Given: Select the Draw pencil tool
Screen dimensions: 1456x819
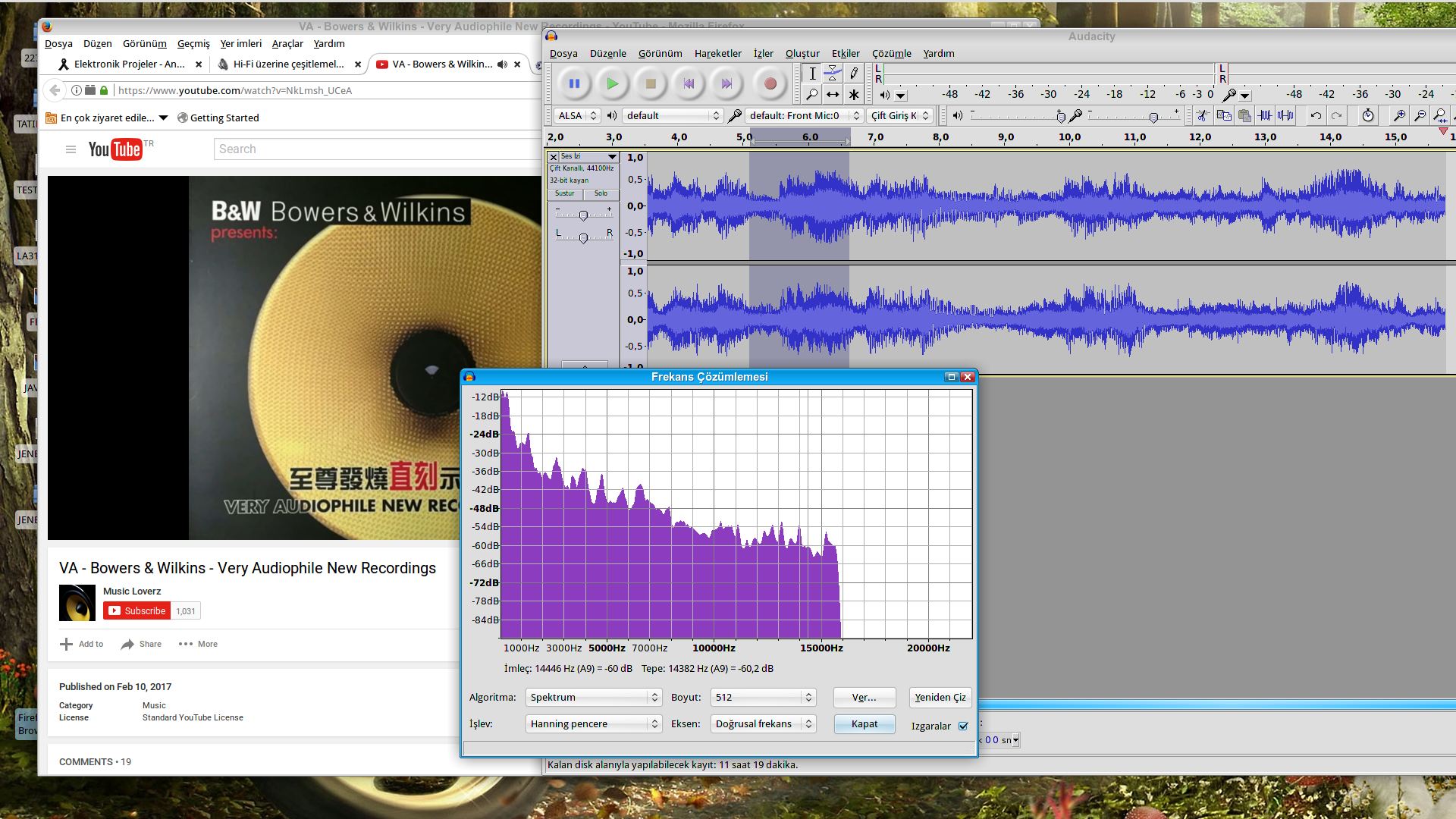Looking at the screenshot, I should pos(854,74).
